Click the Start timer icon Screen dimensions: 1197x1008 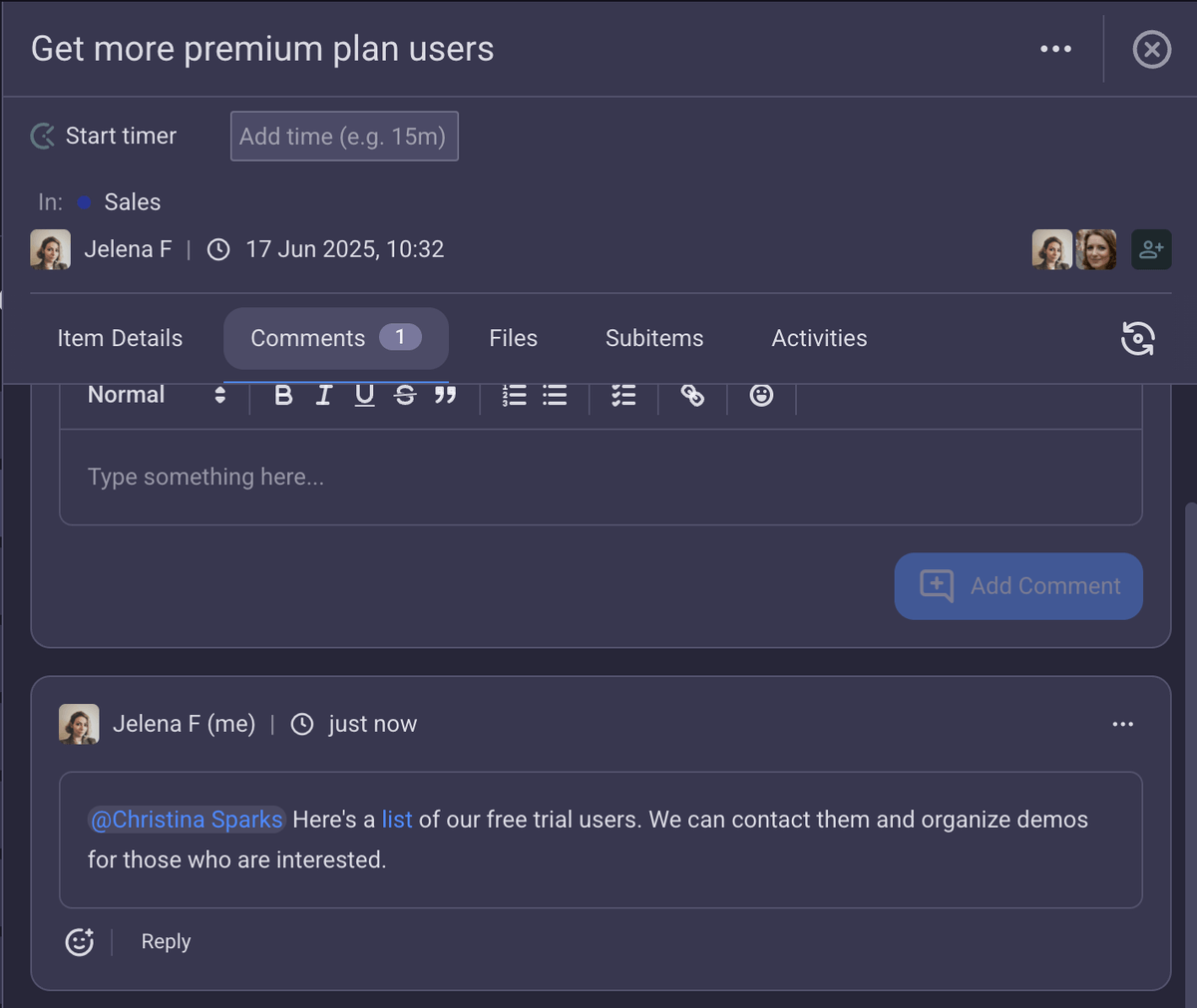[43, 136]
